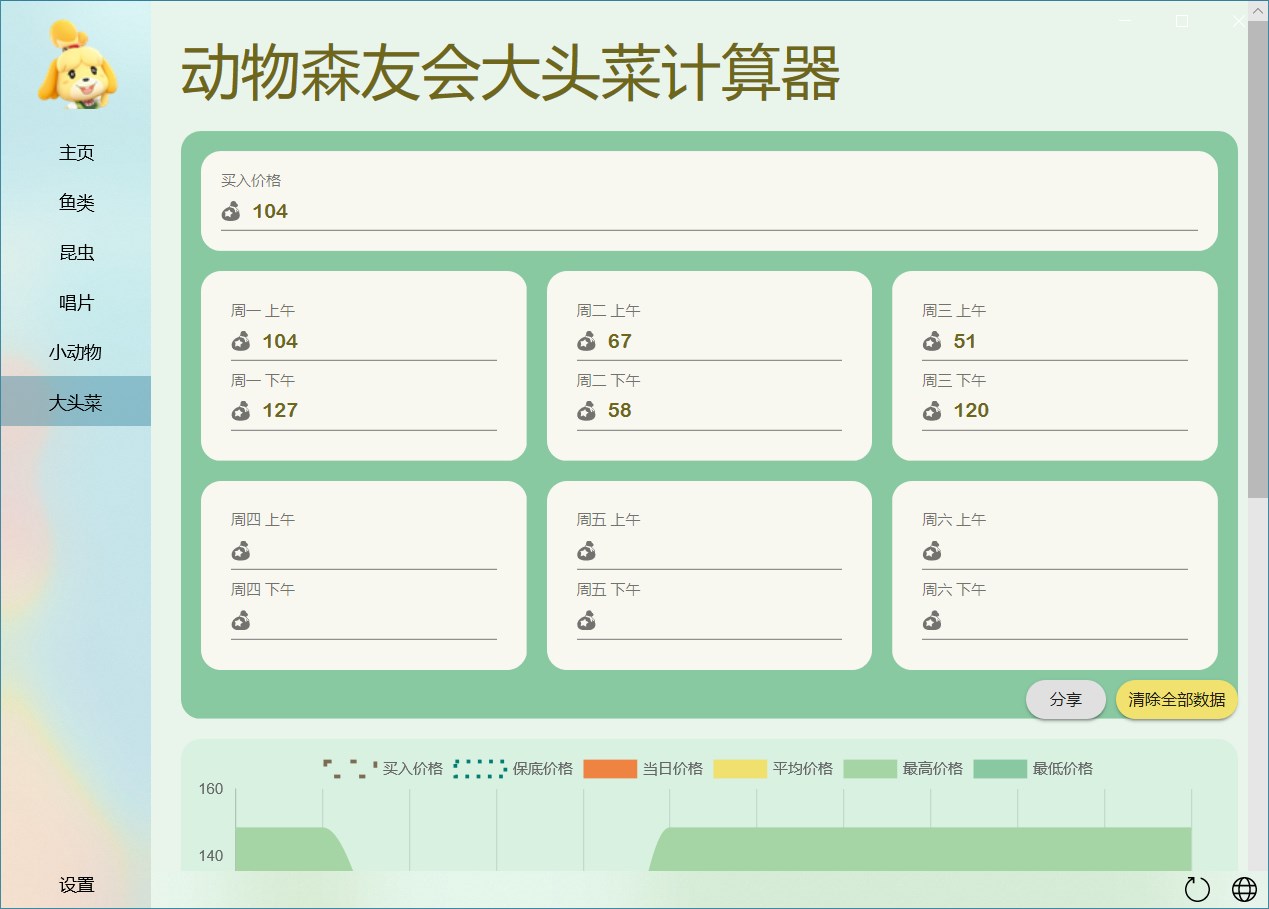Open the 唱片 page
Image resolution: width=1269 pixels, height=909 pixels.
(x=76, y=302)
